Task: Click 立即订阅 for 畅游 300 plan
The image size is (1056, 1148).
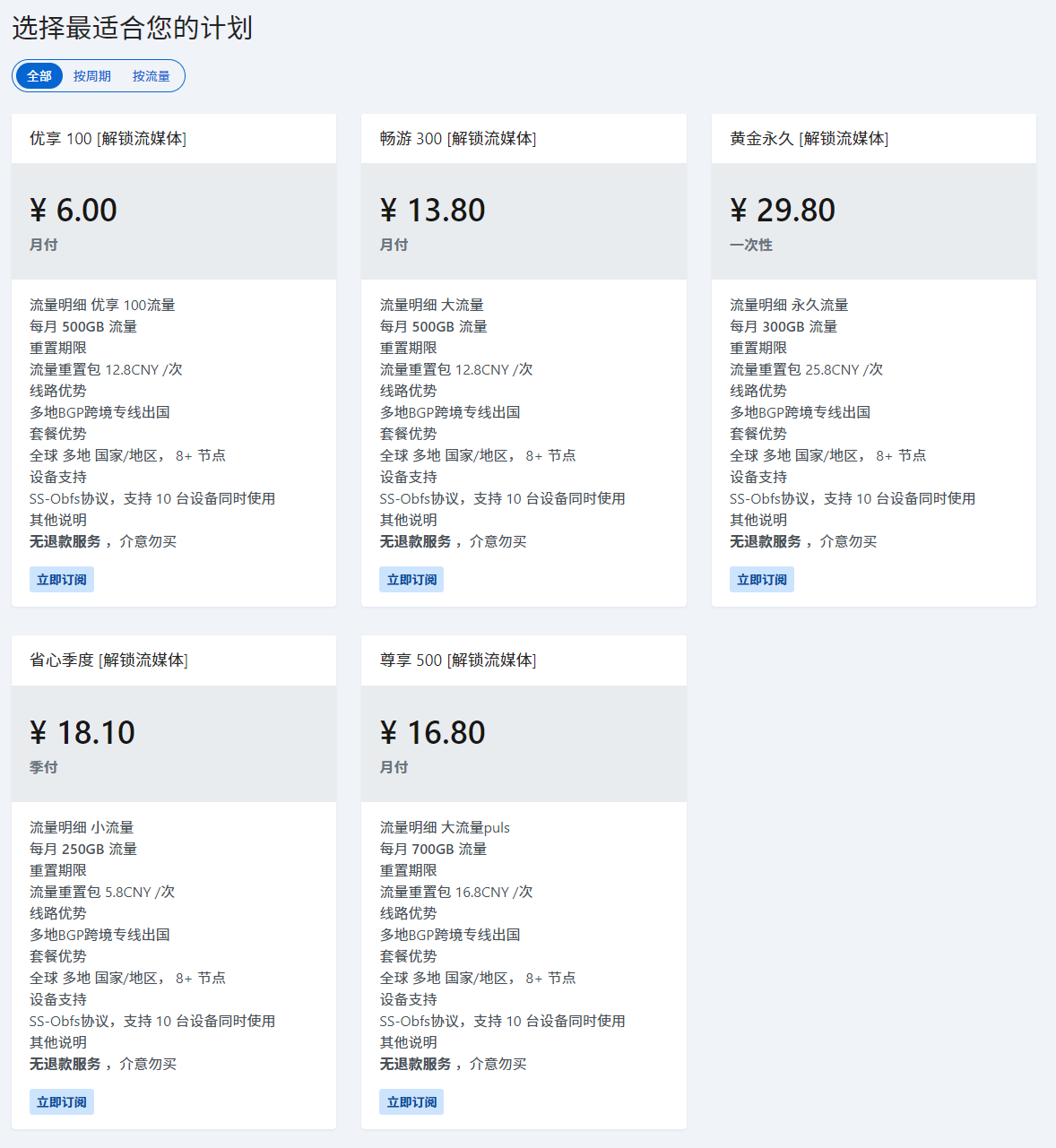Action: tap(411, 580)
